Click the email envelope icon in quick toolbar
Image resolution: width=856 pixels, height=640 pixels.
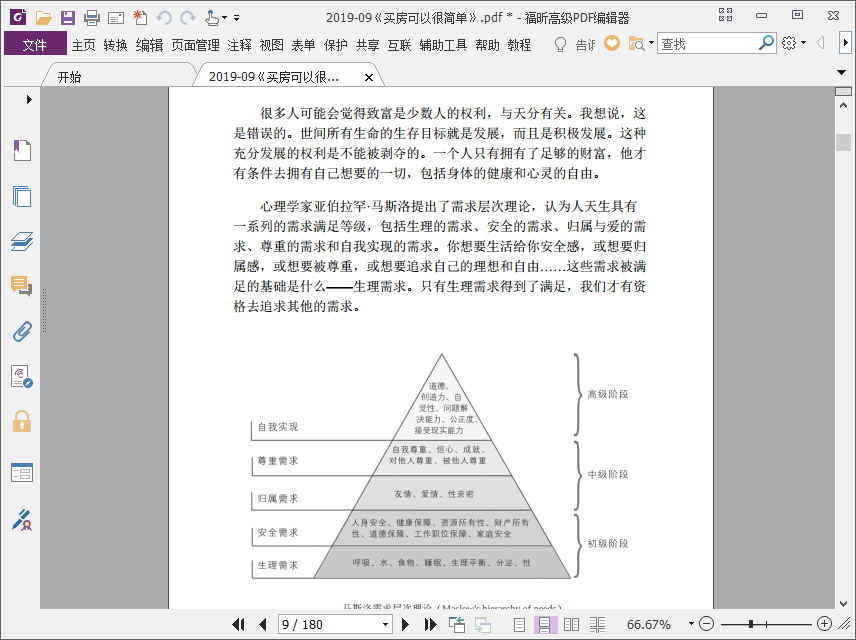click(116, 19)
